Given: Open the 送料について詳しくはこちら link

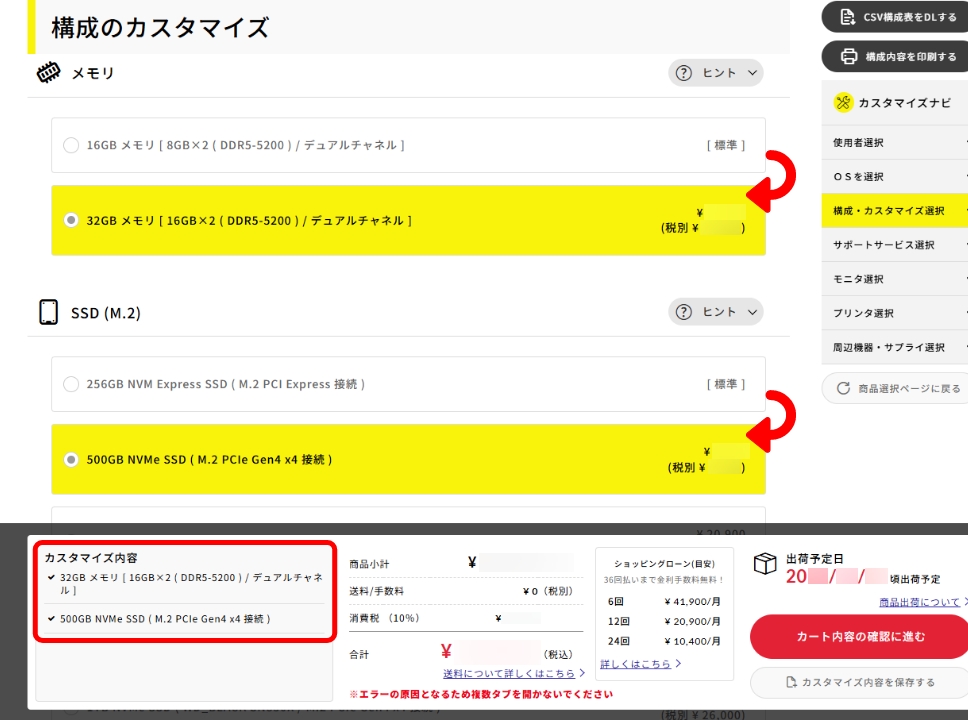Looking at the screenshot, I should coord(514,673).
